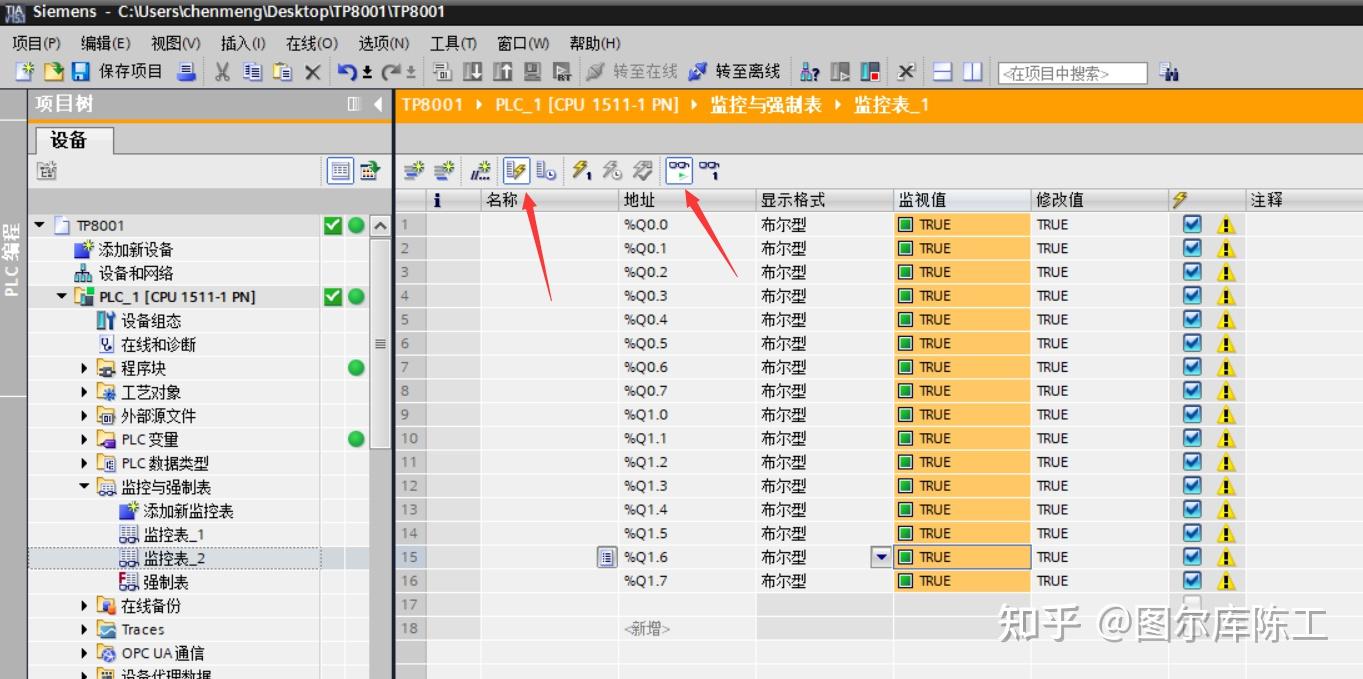Viewport: 1363px width, 679px height.
Task: Click the Upload from device icon
Action: [503, 72]
